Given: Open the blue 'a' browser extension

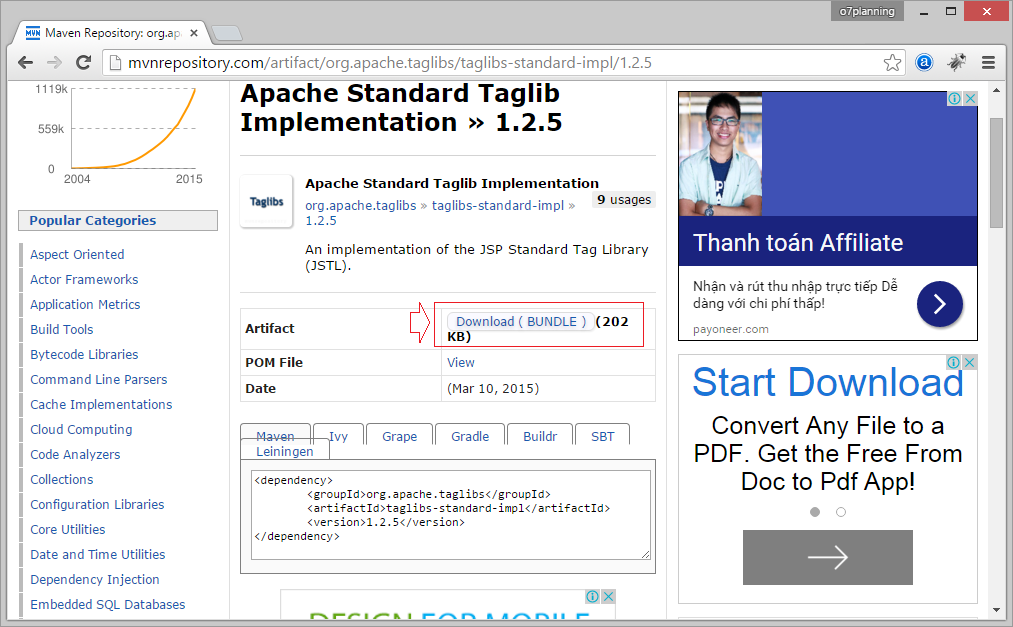Looking at the screenshot, I should 924,63.
